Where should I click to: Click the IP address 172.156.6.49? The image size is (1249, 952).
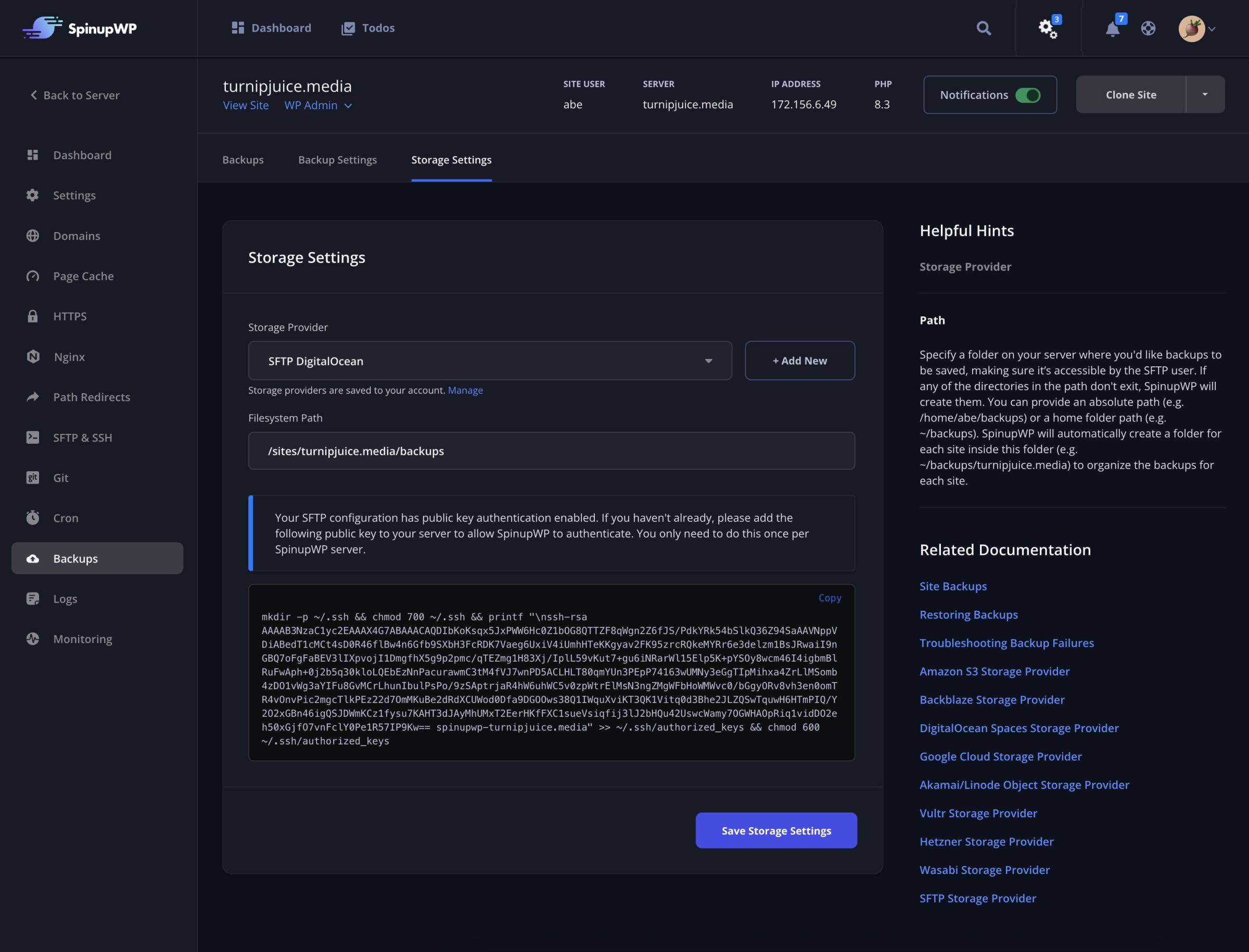tap(804, 104)
